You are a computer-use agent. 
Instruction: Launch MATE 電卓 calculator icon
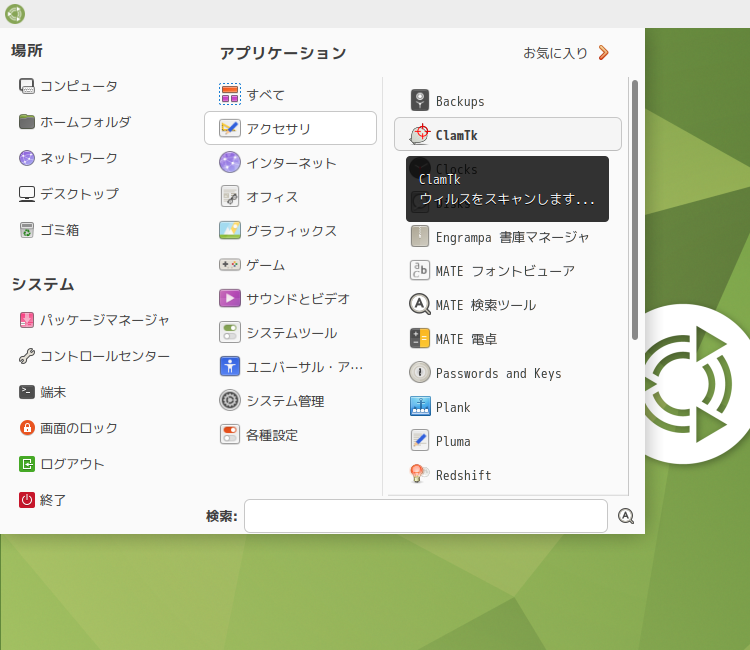click(x=419, y=338)
